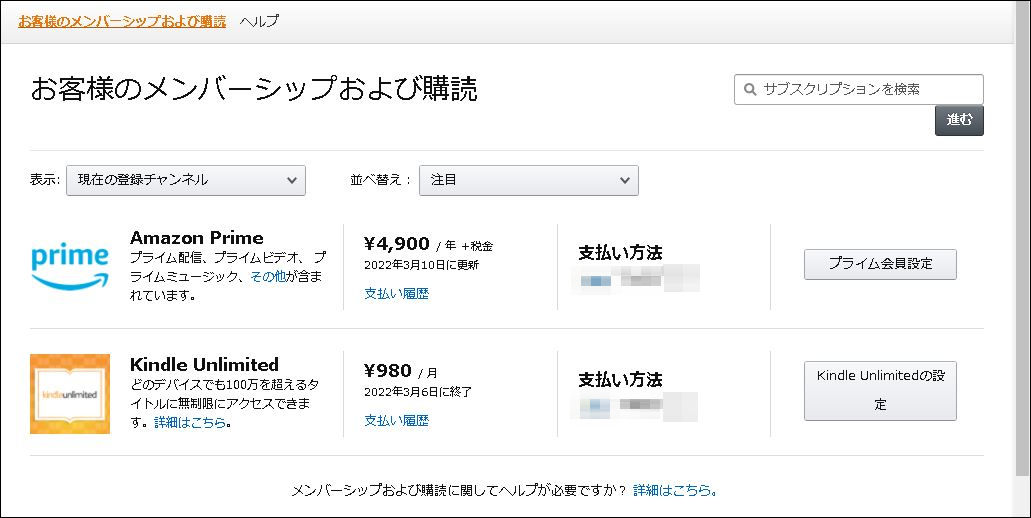The width and height of the screenshot is (1031, 518).
Task: Open 詳細はこちら link in Kindle Unlimited description
Action: pos(190,423)
